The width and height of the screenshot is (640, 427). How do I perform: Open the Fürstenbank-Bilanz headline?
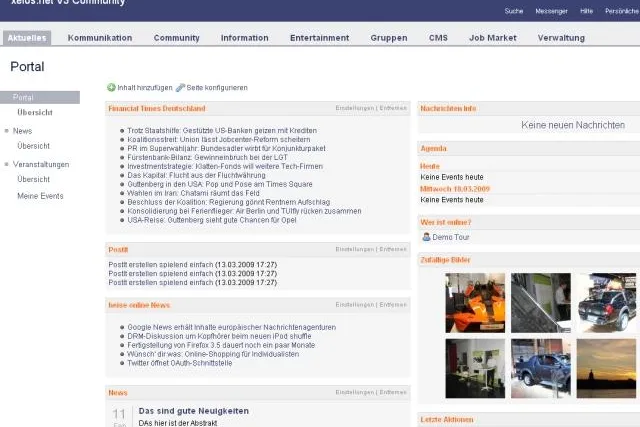pyautogui.click(x=207, y=158)
